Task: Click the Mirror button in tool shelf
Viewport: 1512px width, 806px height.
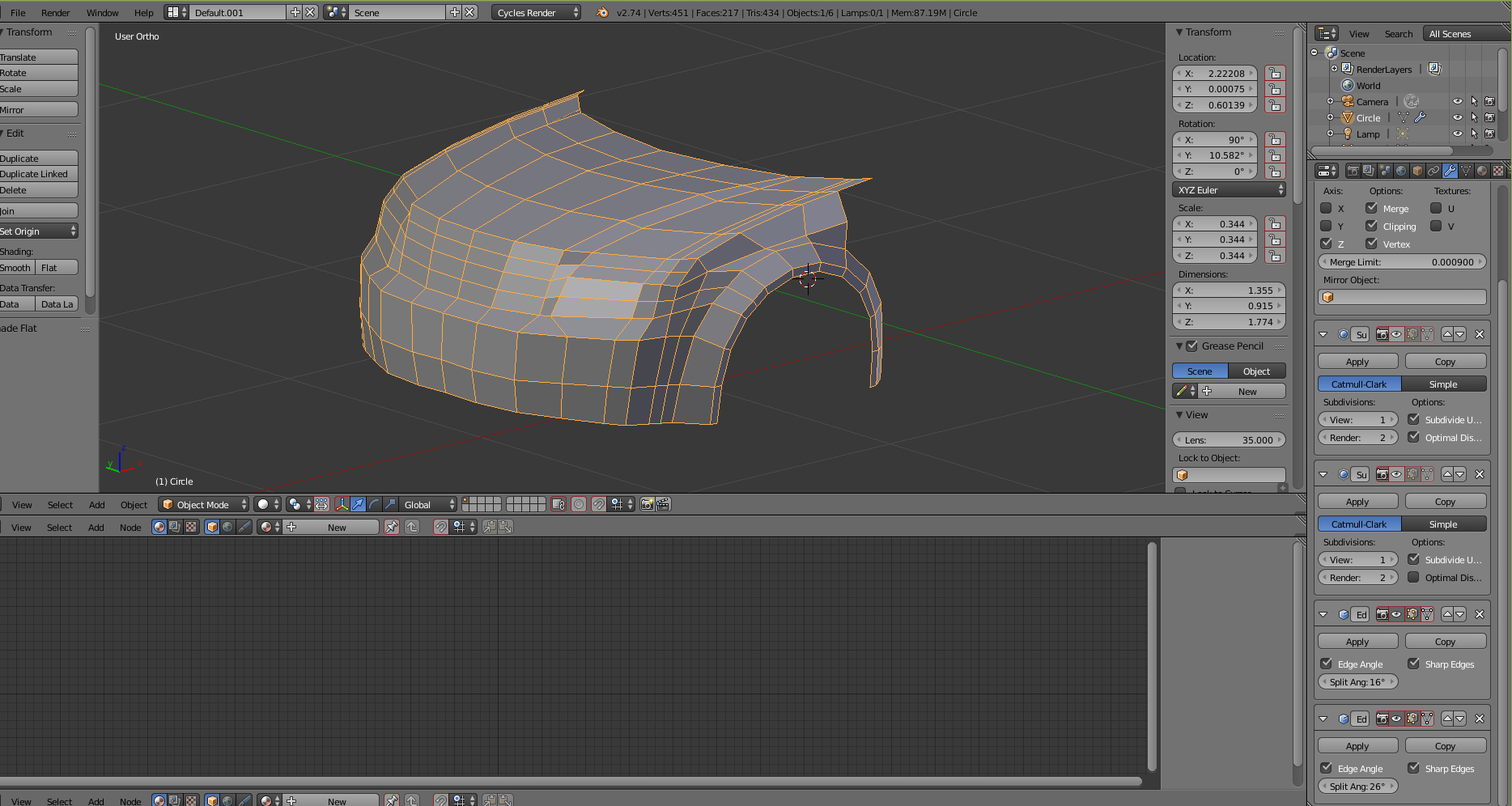Action: click(37, 109)
